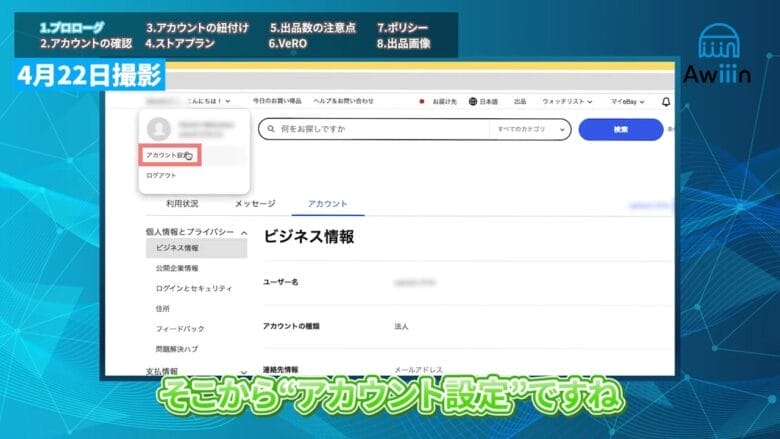This screenshot has height=439, width=780.
Task: Click the magnifier icon in the search box
Action: tap(268, 130)
